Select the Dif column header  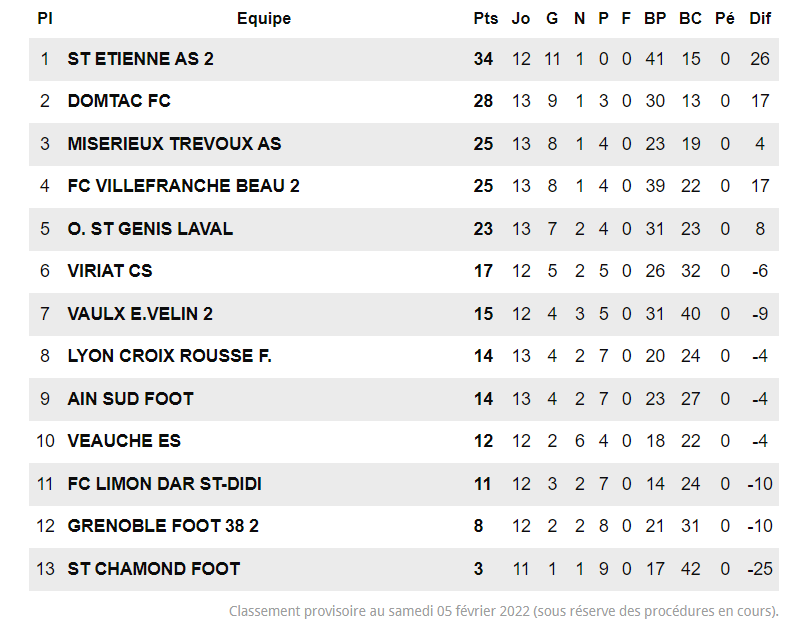[x=760, y=18]
